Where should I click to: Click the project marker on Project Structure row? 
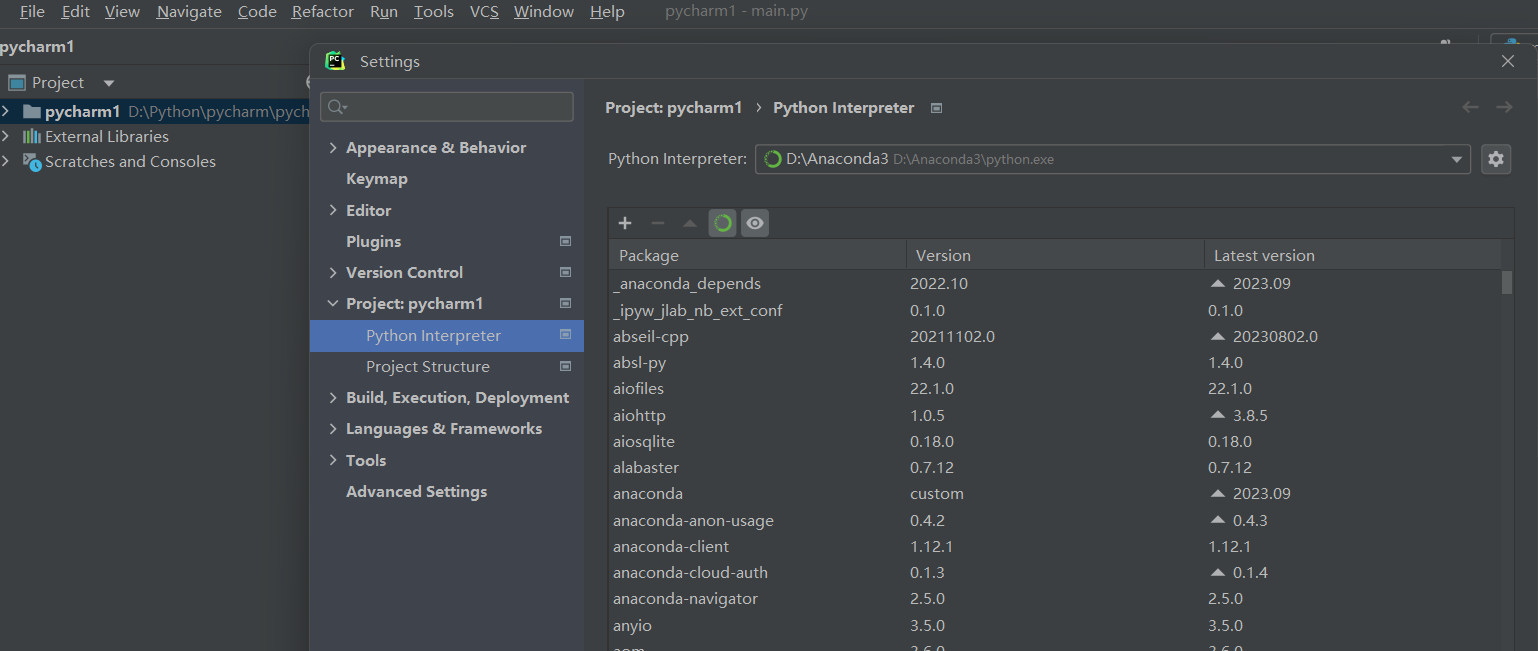coord(565,366)
